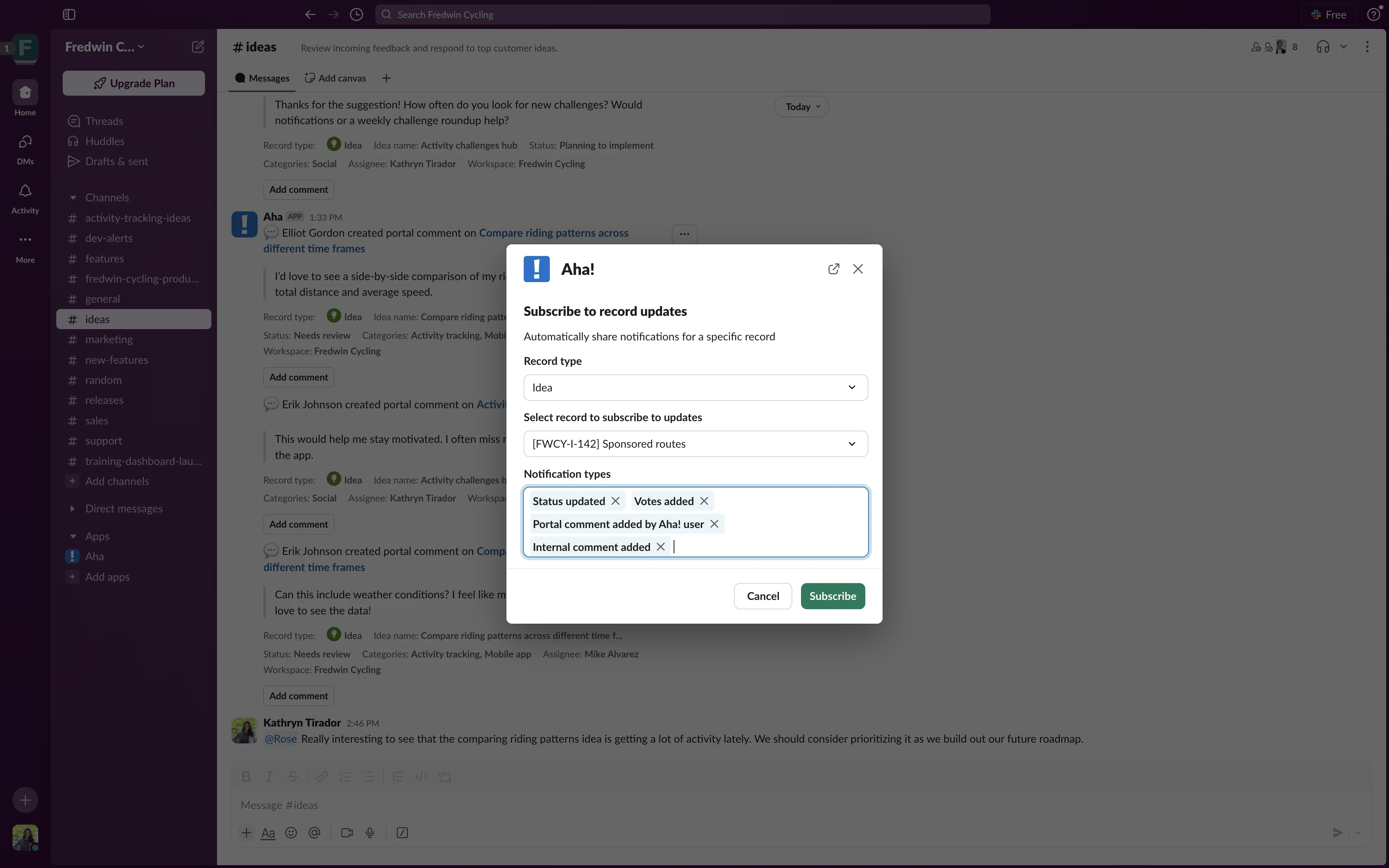Open the Aha! modal in new window

[x=834, y=269]
